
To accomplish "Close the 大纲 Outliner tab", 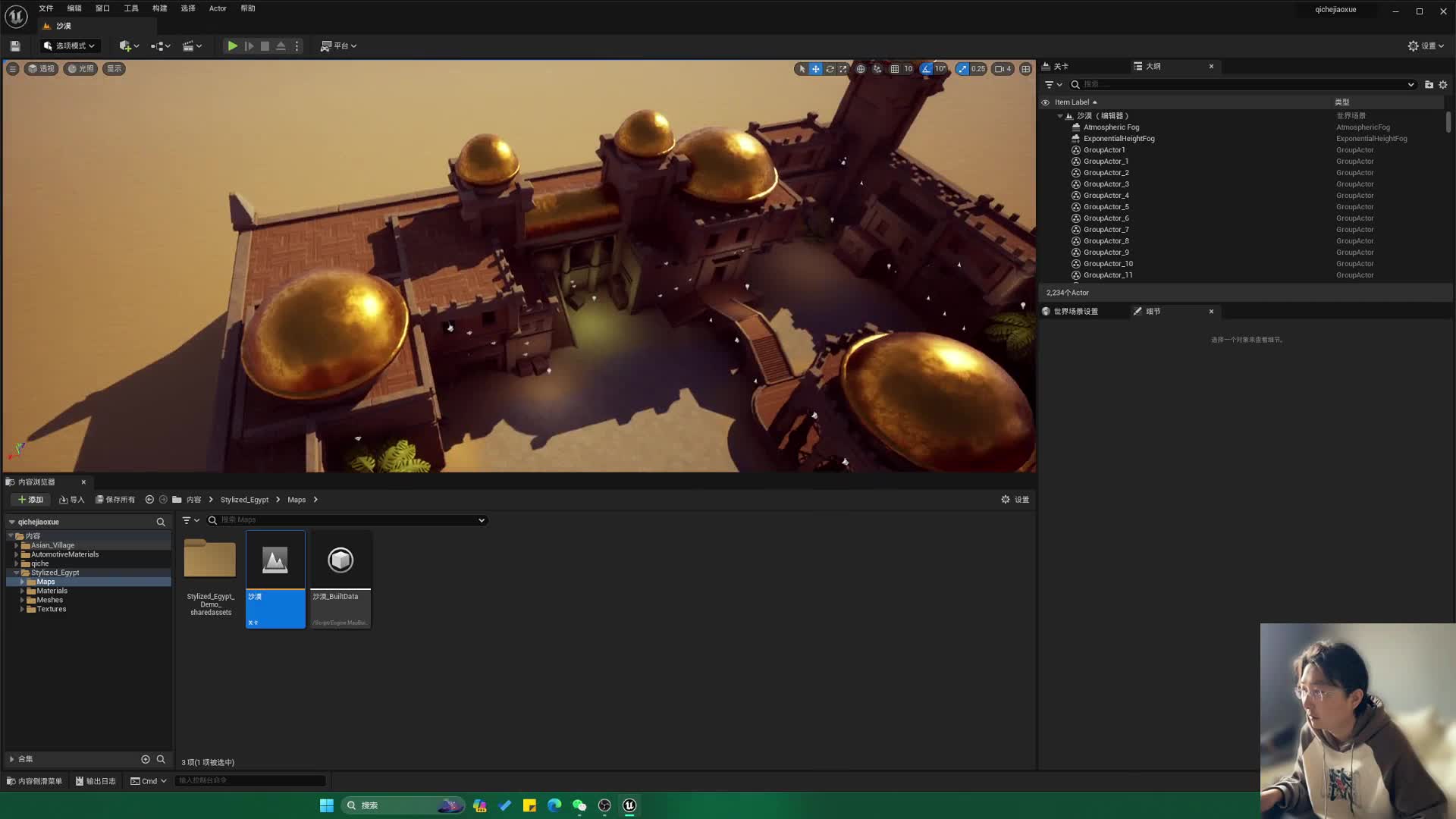I will point(1211,67).
